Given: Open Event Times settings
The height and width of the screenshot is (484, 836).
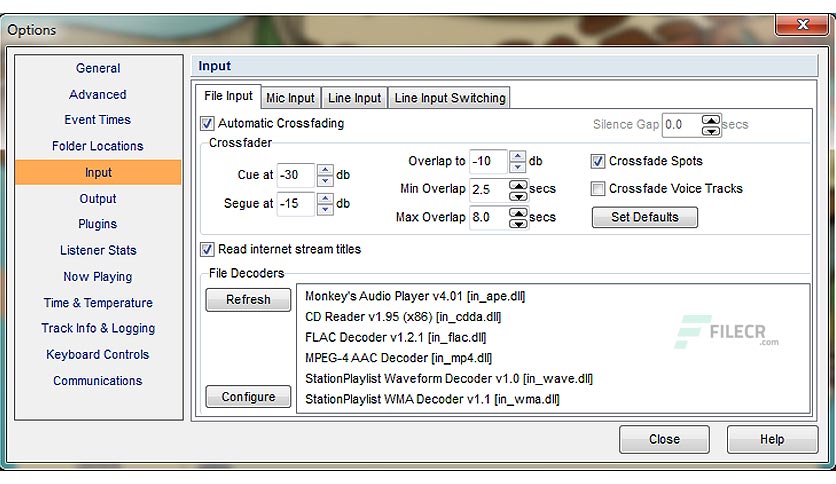Looking at the screenshot, I should pos(98,120).
